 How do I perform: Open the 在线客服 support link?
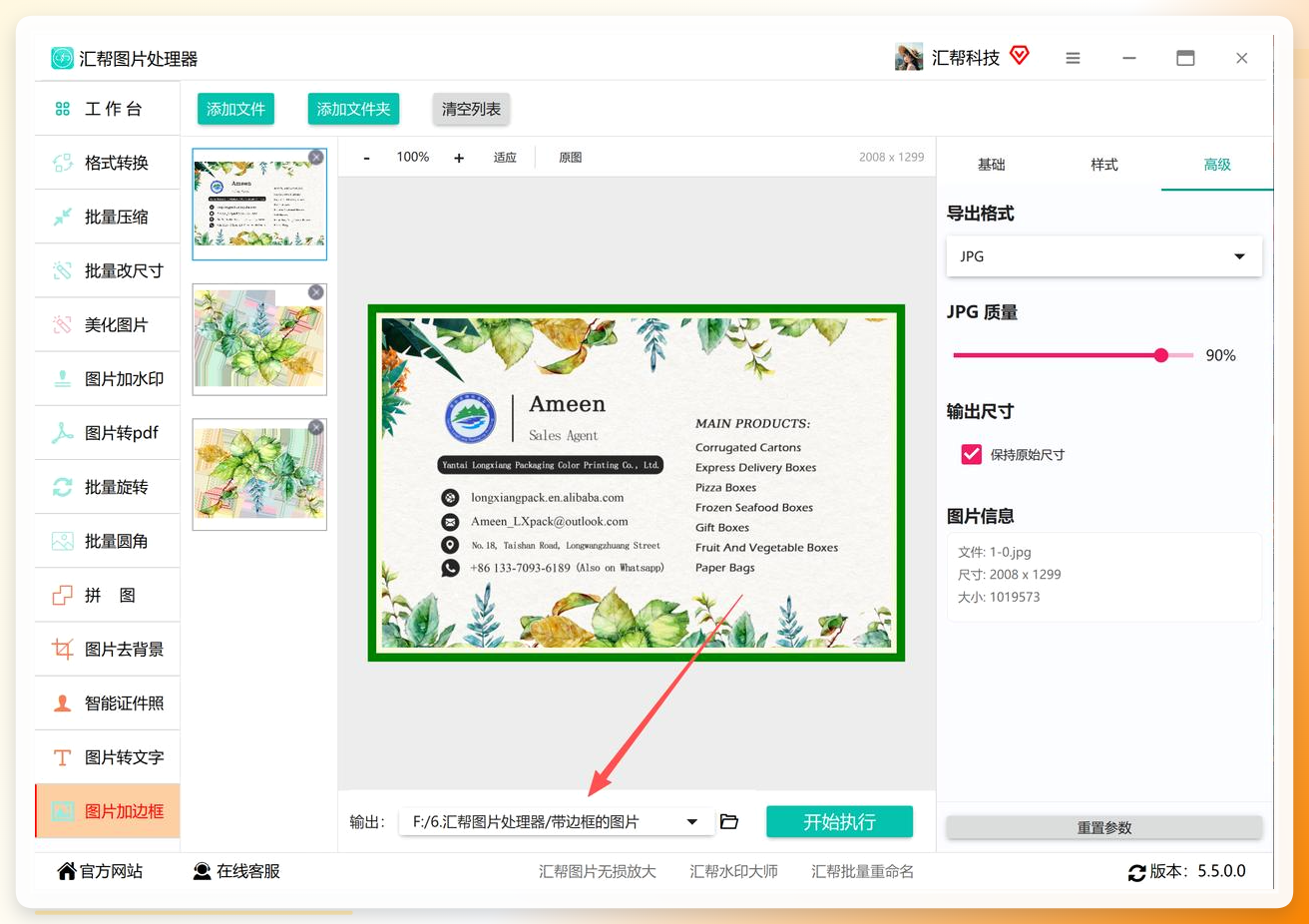[236, 871]
